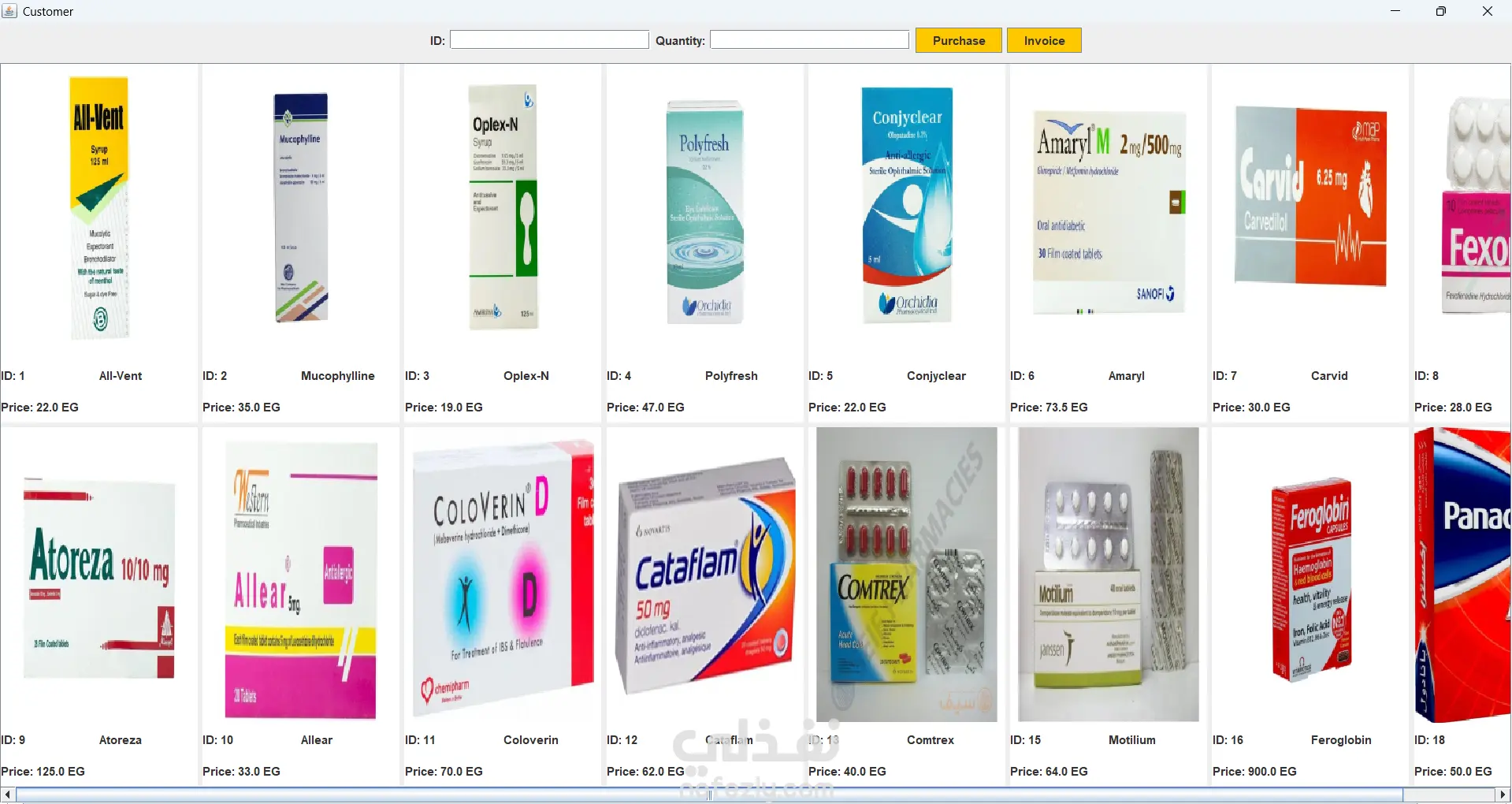This screenshot has width=1512, height=804.
Task: Click the 'Price: 30.0 EG' text
Action: click(x=1251, y=408)
